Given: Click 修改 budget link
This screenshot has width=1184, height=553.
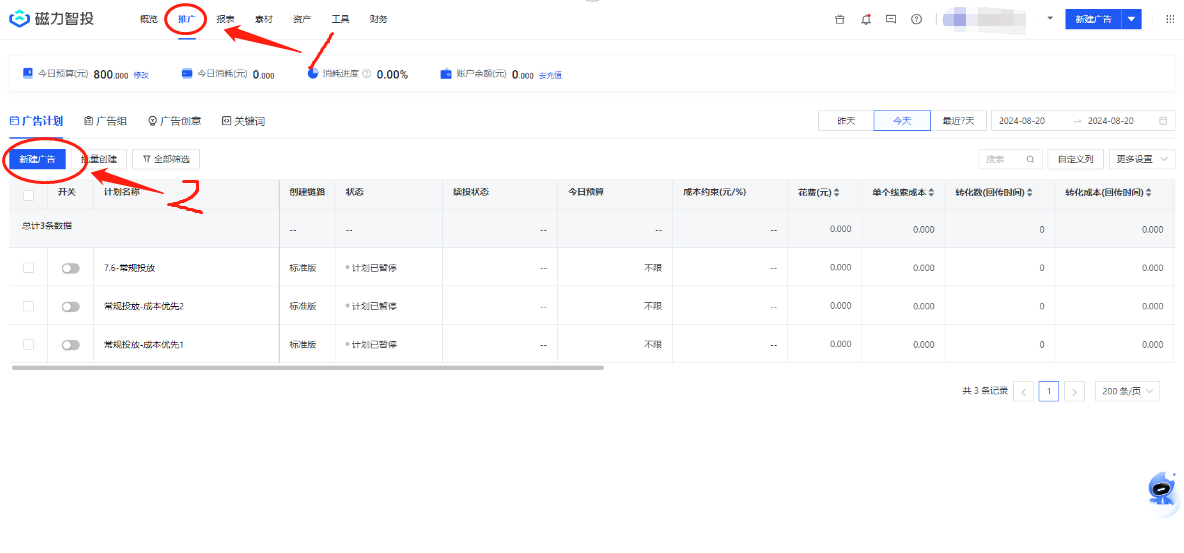Looking at the screenshot, I should [141, 75].
